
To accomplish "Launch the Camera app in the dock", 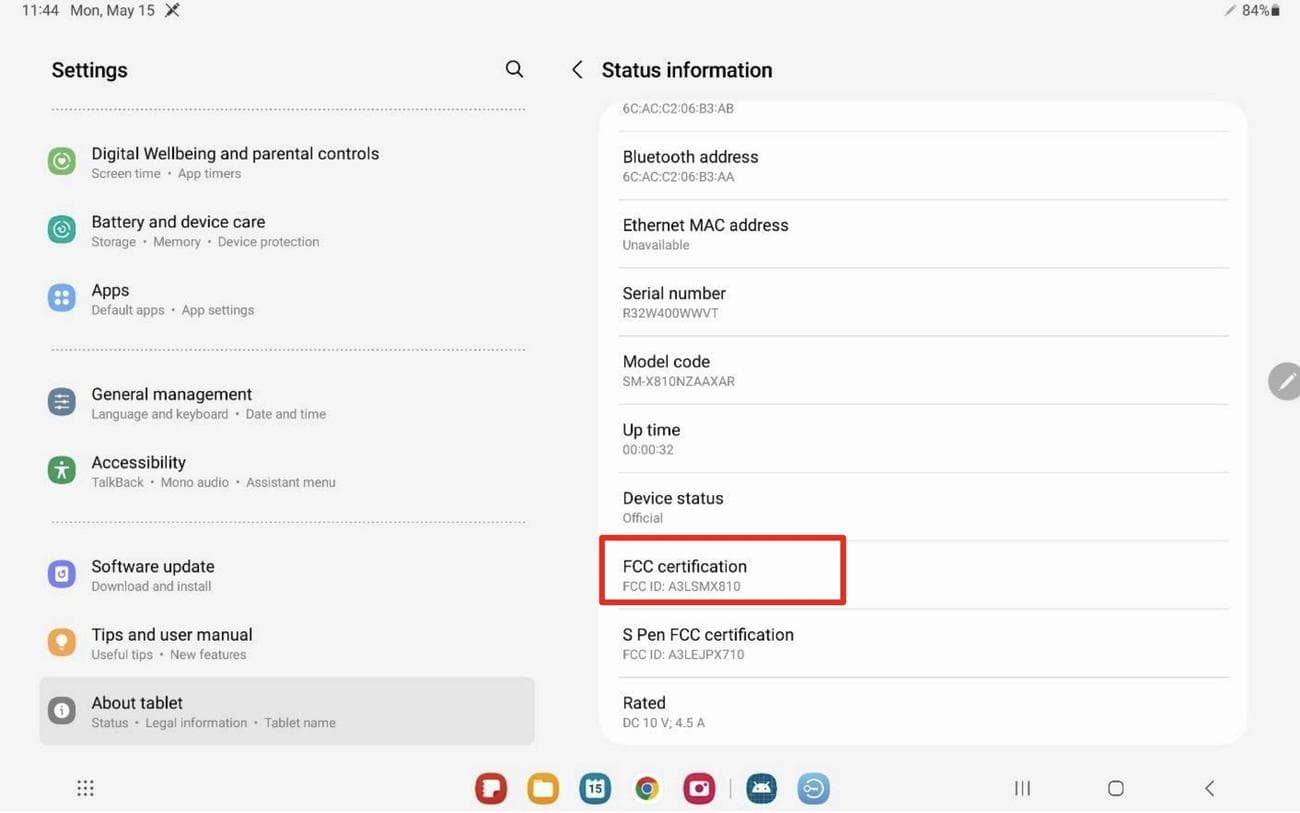I will point(699,788).
